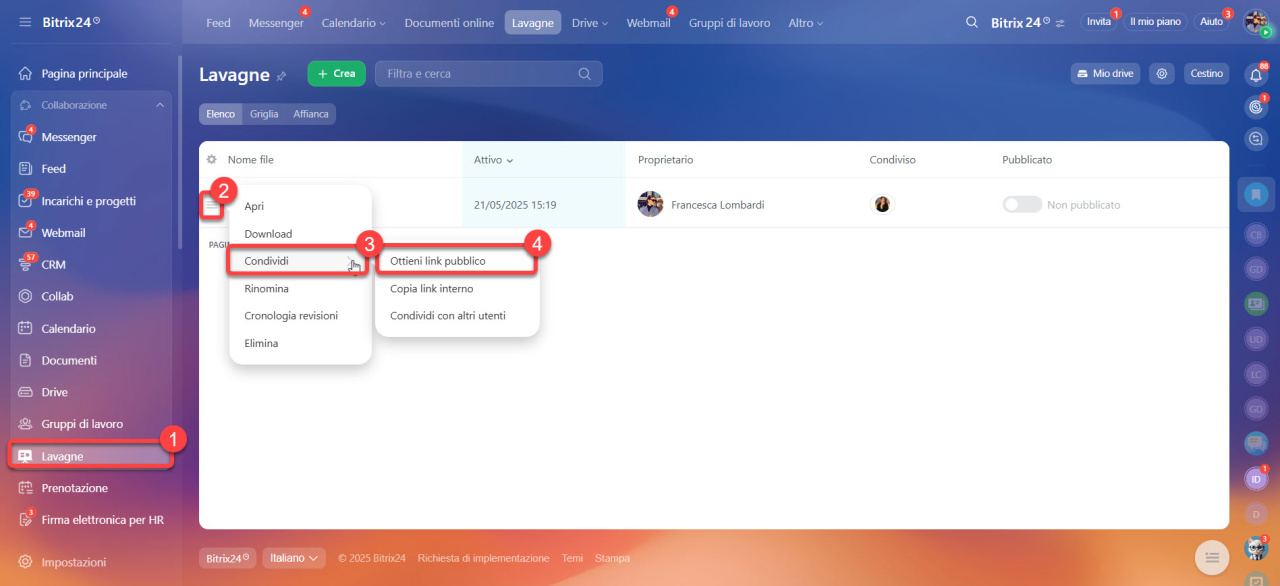
Task: Expand the Calendario top menu dropdown
Action: (354, 23)
